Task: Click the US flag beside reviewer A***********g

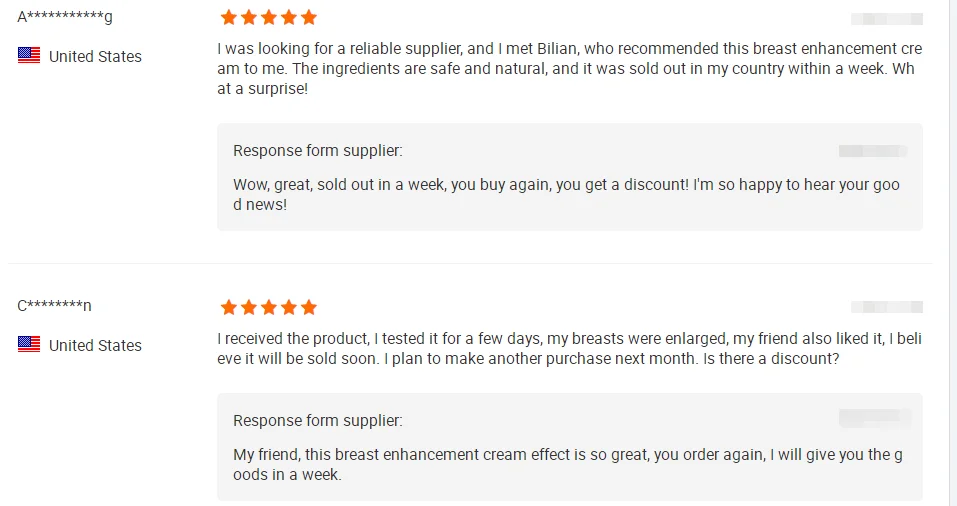Action: point(29,56)
